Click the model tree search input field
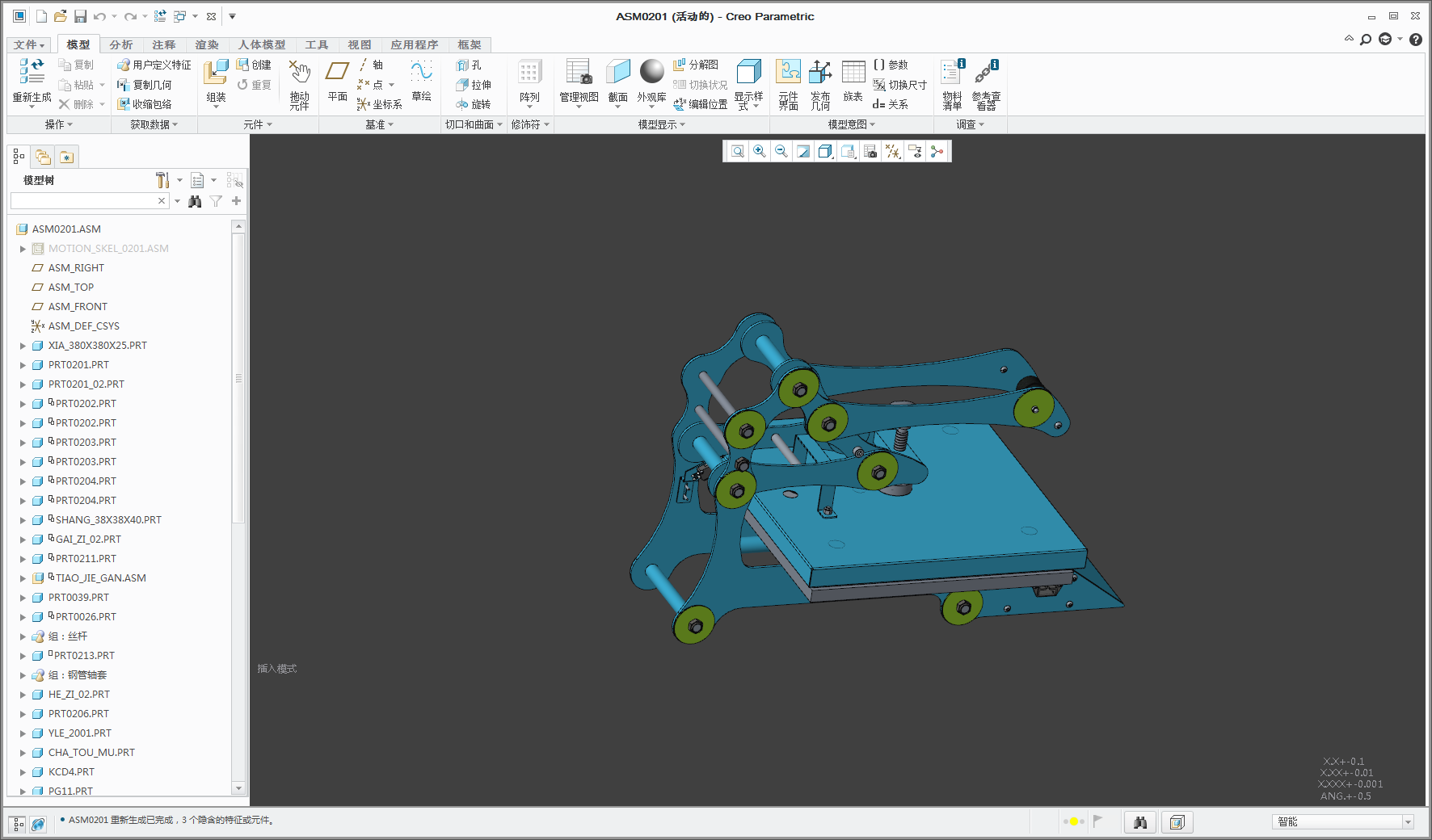This screenshot has width=1432, height=840. (x=84, y=201)
